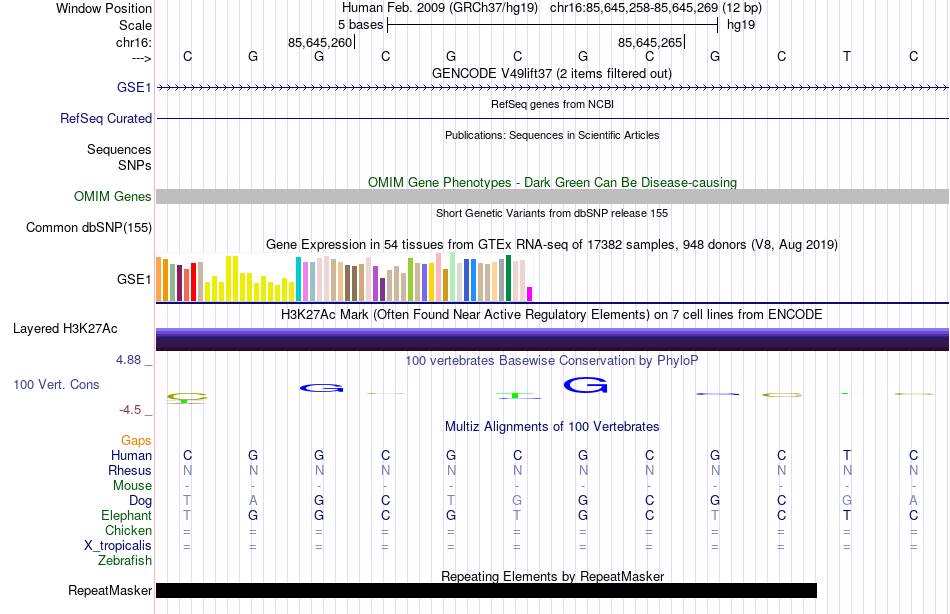
Task: Open the Layered H3K27Ac track label
Action: (65, 329)
